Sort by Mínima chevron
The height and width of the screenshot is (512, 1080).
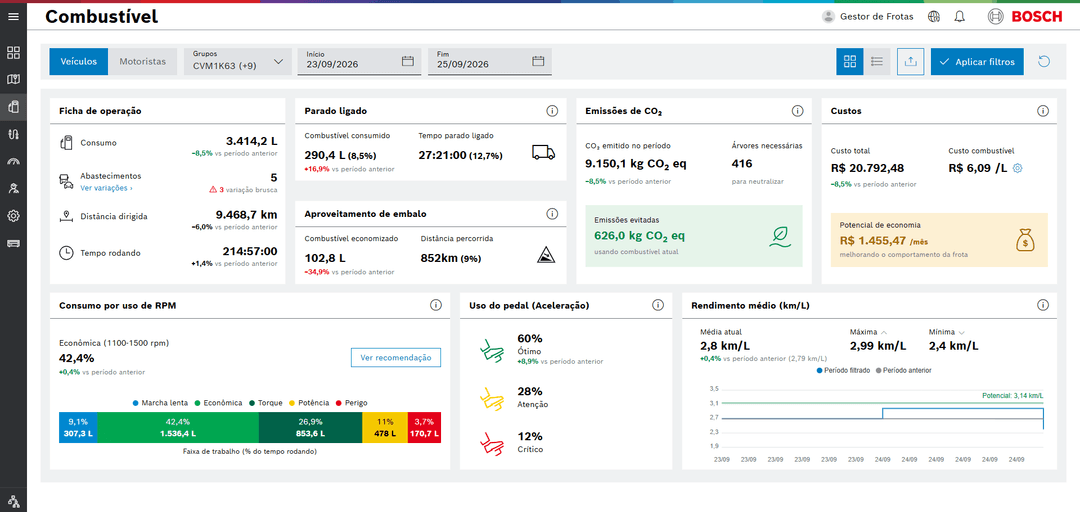click(x=962, y=331)
